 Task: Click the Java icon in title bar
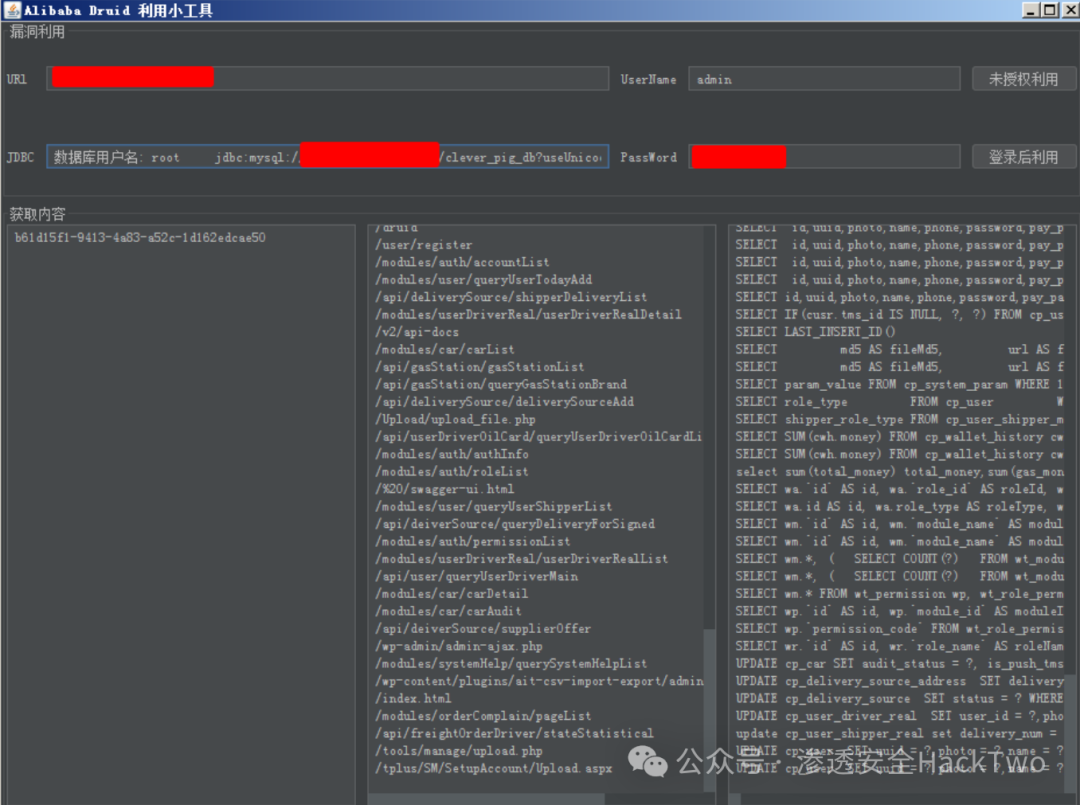pyautogui.click(x=12, y=10)
